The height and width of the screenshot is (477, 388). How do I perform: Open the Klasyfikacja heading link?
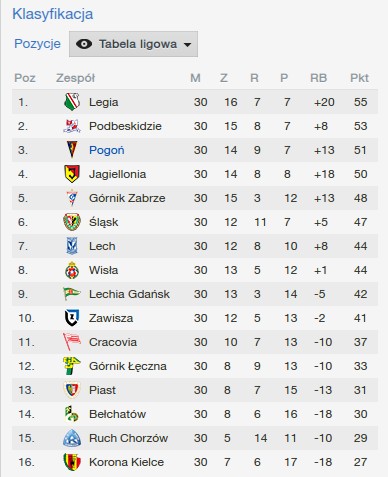tap(53, 14)
